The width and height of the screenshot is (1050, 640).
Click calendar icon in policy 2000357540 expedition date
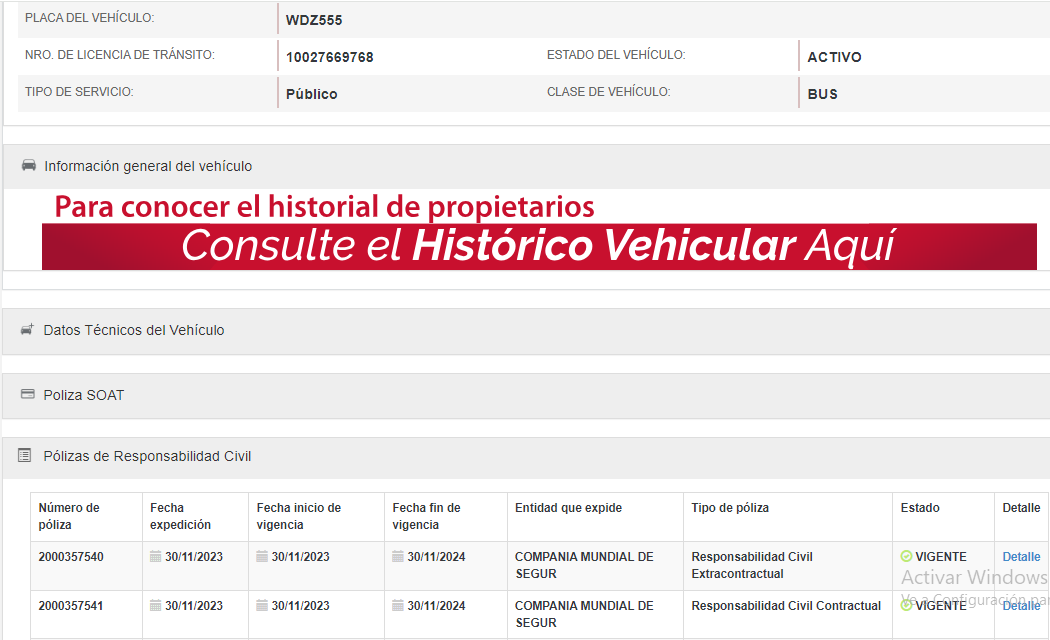click(x=156, y=557)
